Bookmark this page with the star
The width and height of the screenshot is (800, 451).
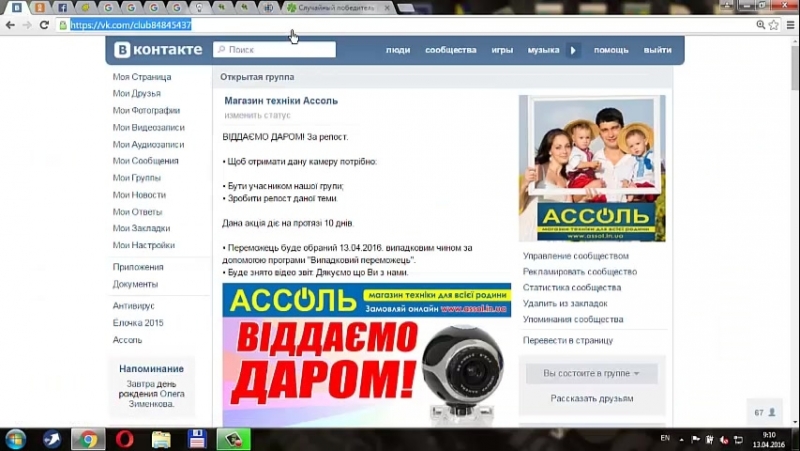point(773,24)
